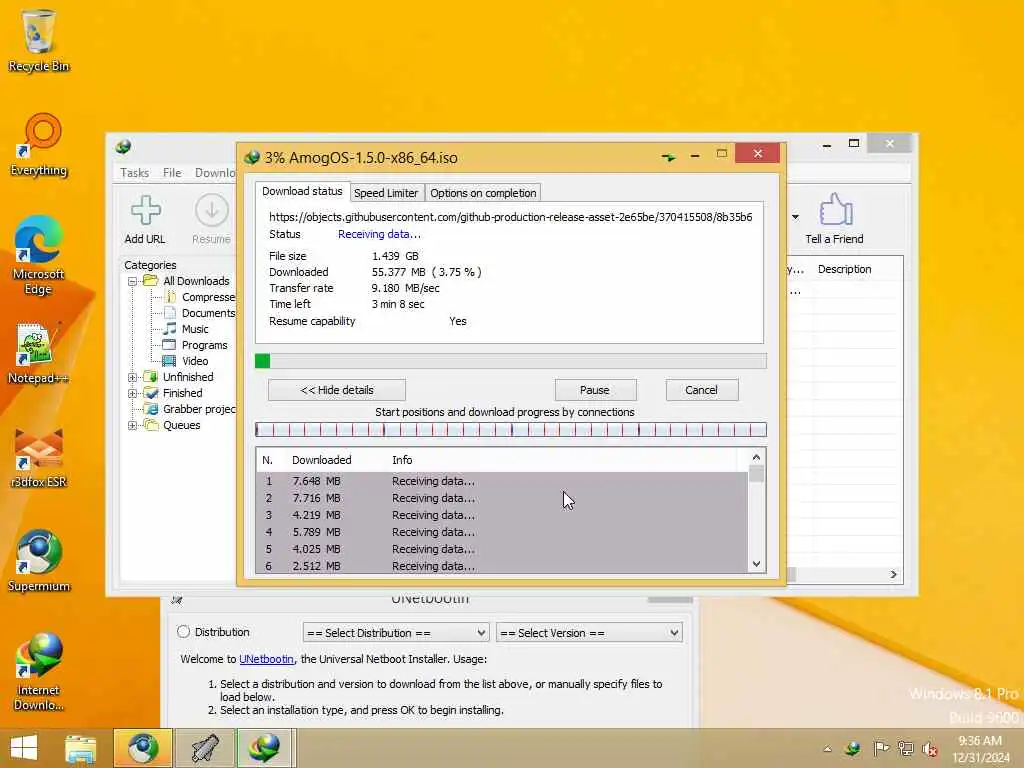Screen dimensions: 1024x768
Task: Click the green arrow icon in download dialog title bar
Action: coord(668,157)
